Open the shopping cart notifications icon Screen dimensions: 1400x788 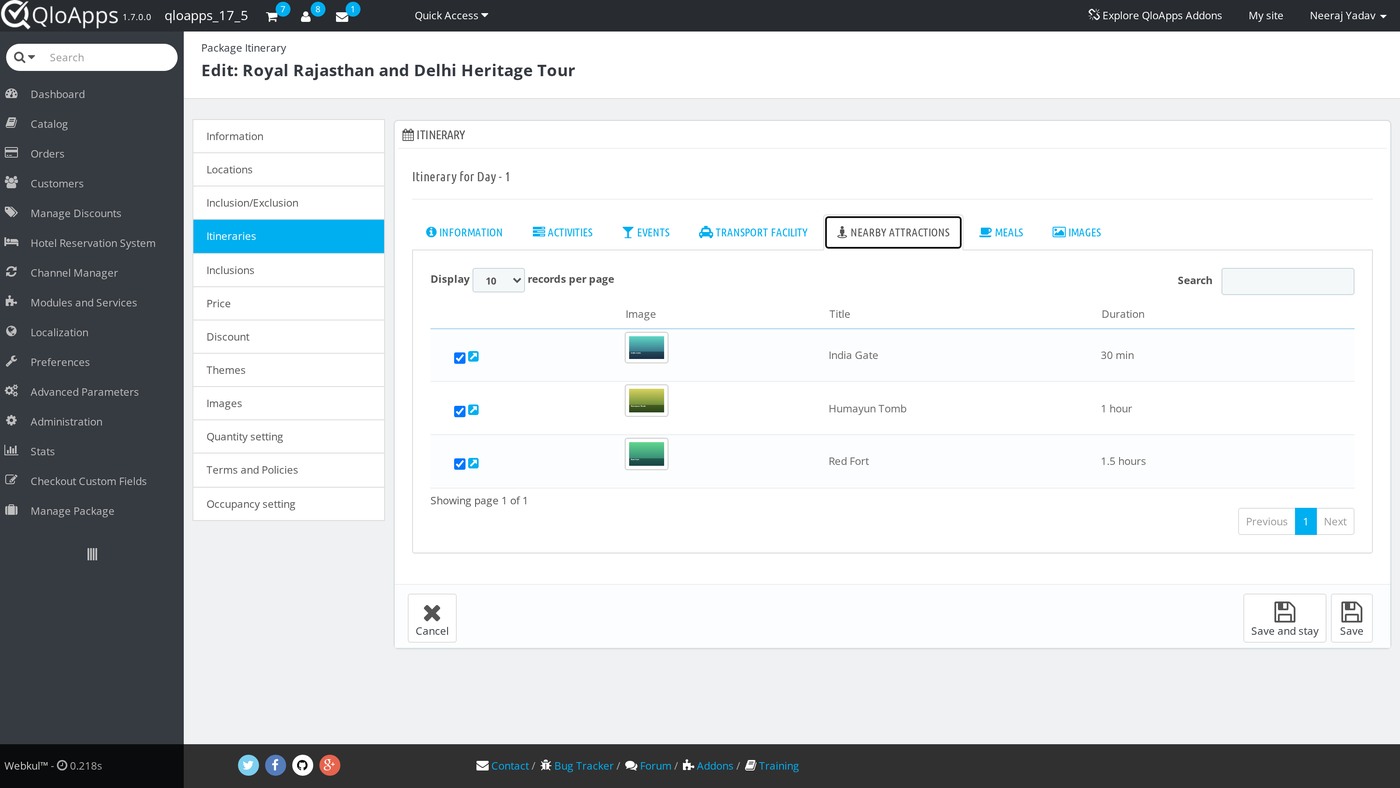pos(272,17)
